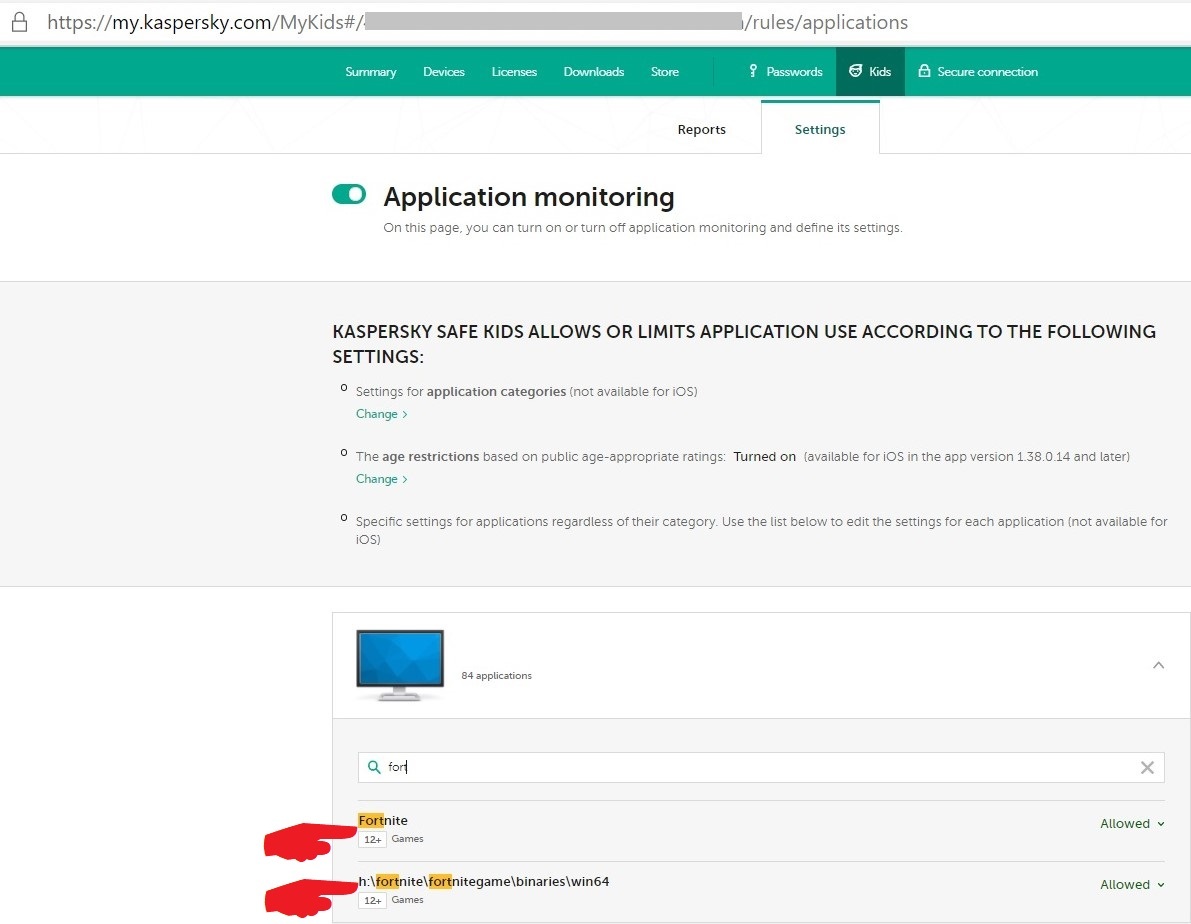Open the Licenses page
1191x924 pixels.
pyautogui.click(x=514, y=71)
